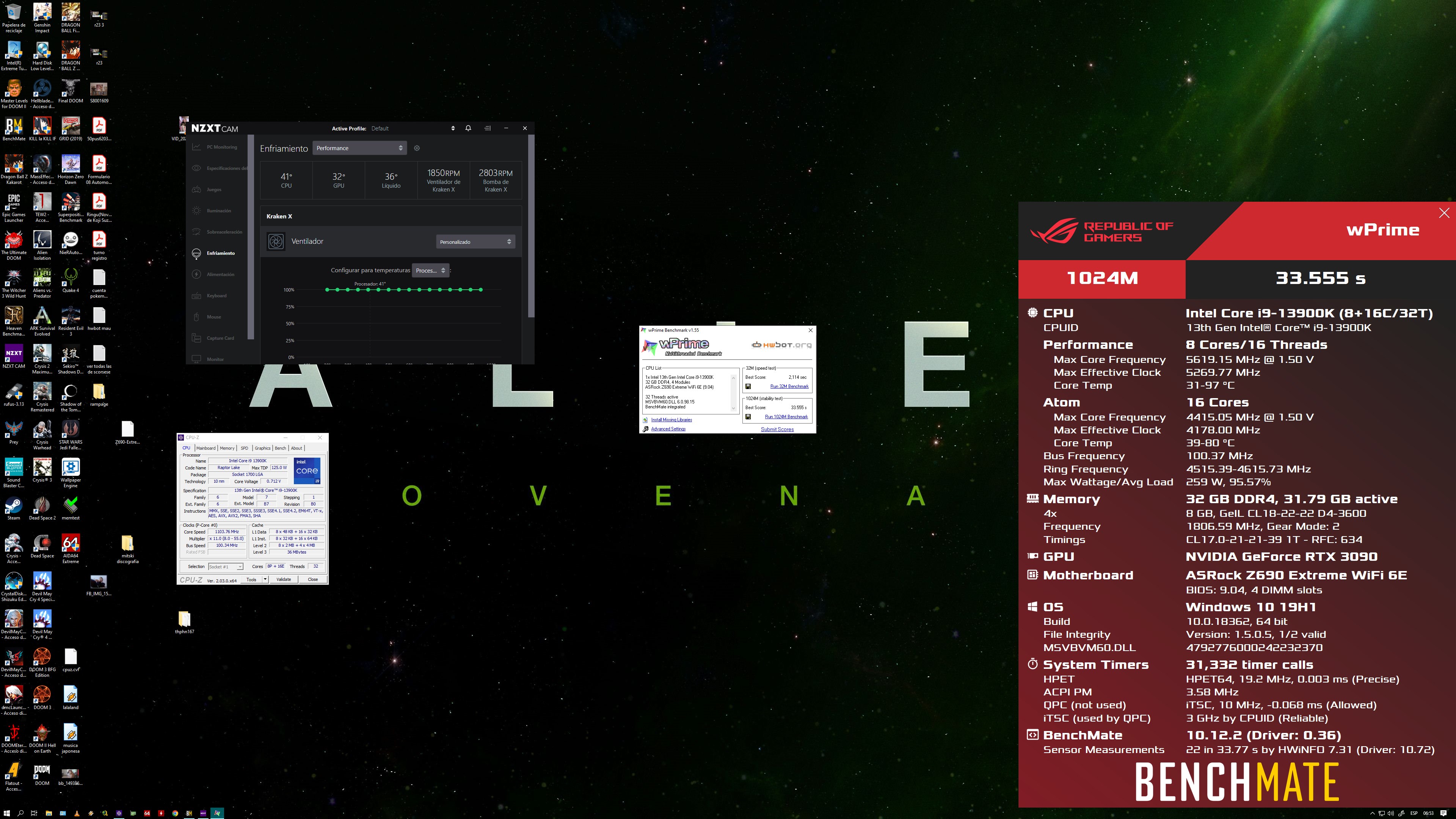Screen dimensions: 1456x819
Task: Open the Alimentación section in NZXT CAM
Action: [x=213, y=274]
